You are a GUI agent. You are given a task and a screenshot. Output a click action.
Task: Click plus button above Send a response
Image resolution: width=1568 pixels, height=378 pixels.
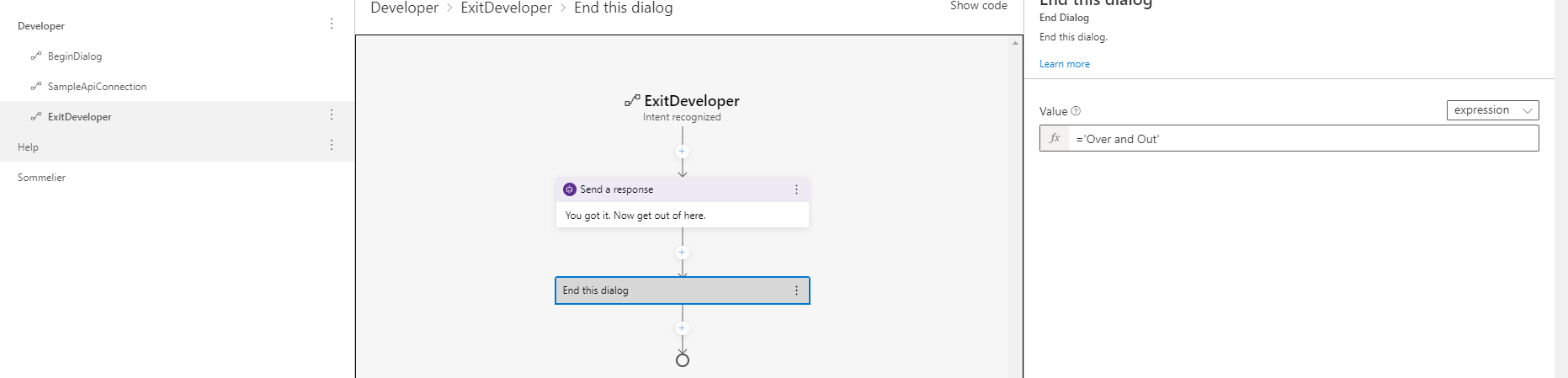tap(683, 152)
